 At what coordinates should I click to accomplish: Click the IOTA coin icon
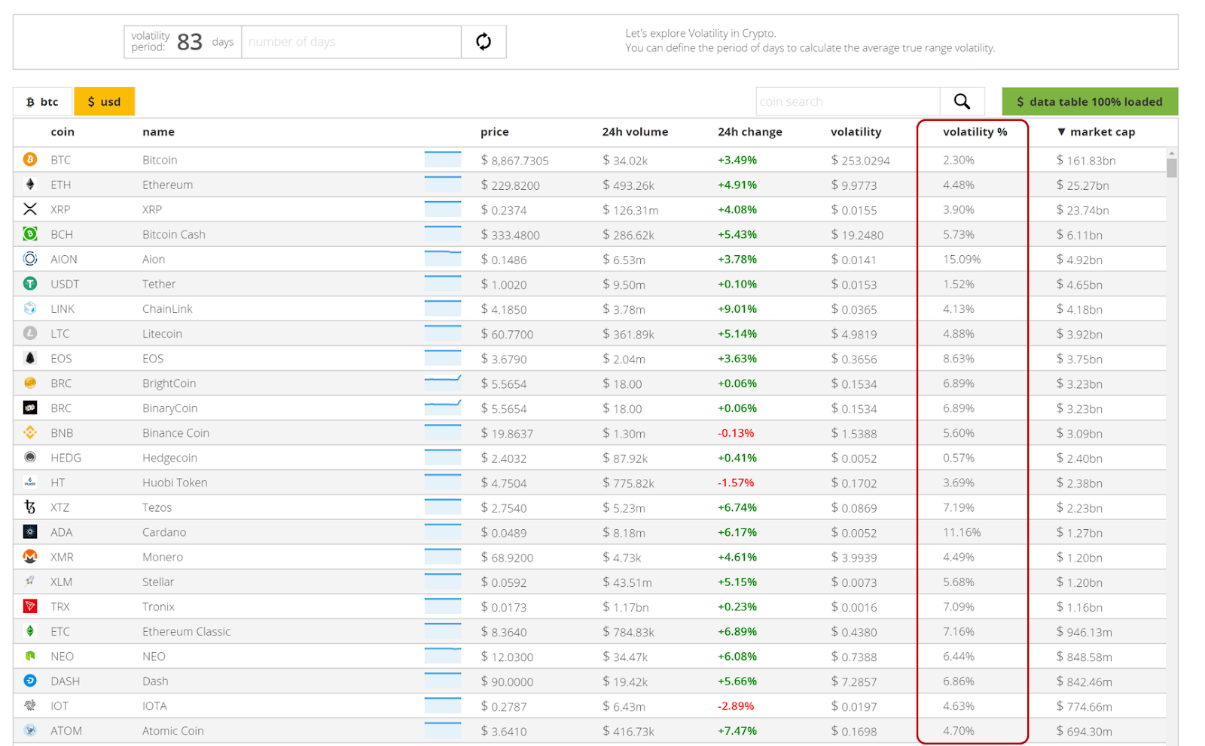coord(30,706)
